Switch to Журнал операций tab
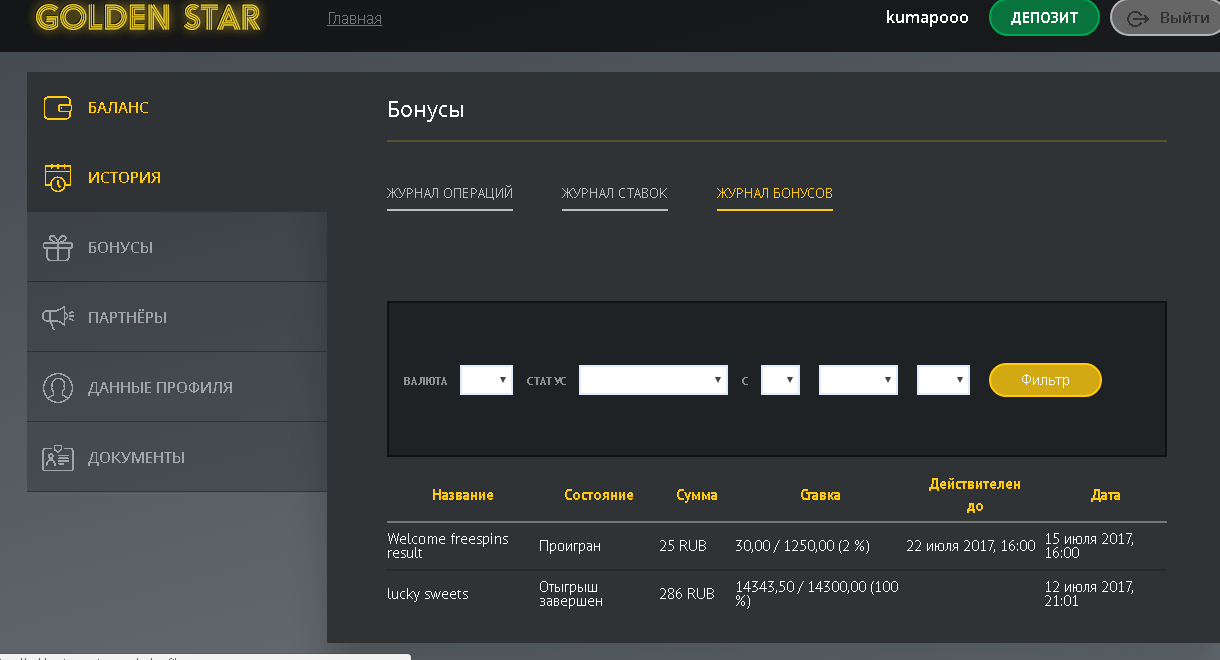This screenshot has height=660, width=1220. pyautogui.click(x=450, y=193)
